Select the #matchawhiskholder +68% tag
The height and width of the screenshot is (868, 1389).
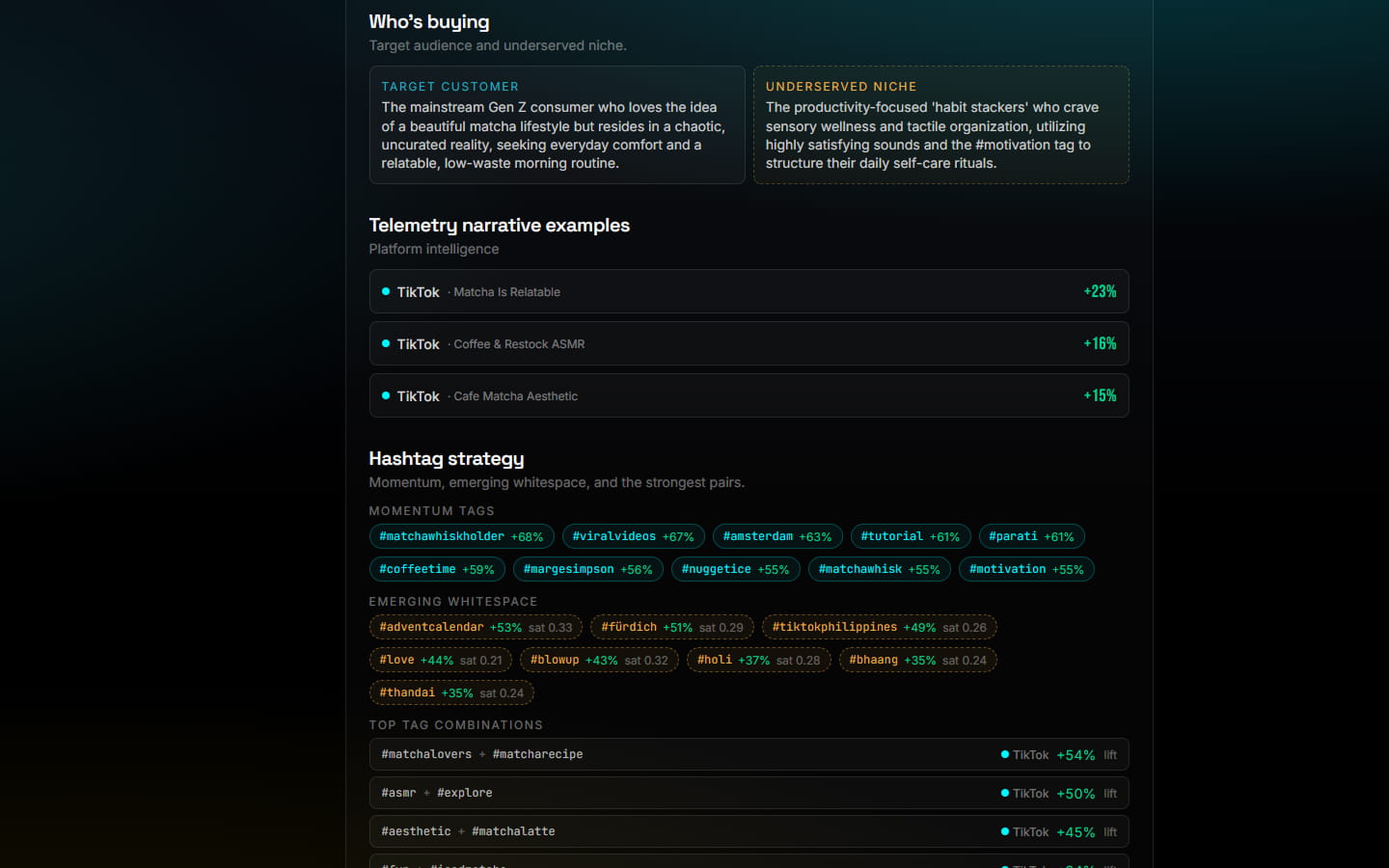point(461,536)
